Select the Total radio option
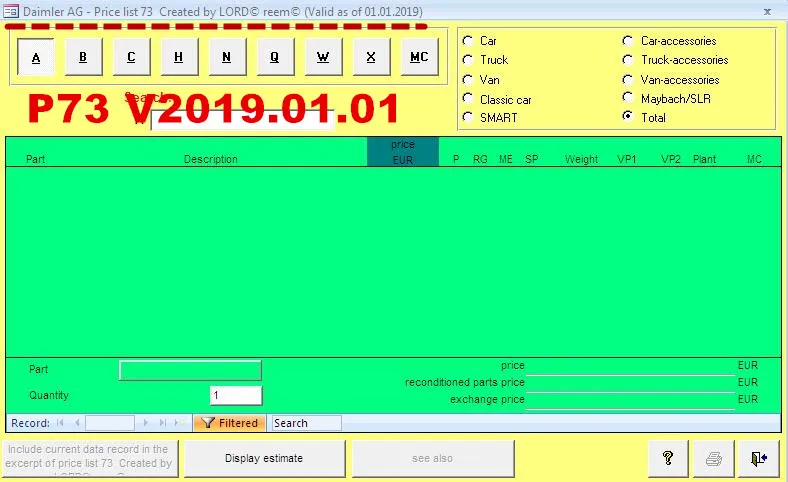 pyautogui.click(x=628, y=117)
